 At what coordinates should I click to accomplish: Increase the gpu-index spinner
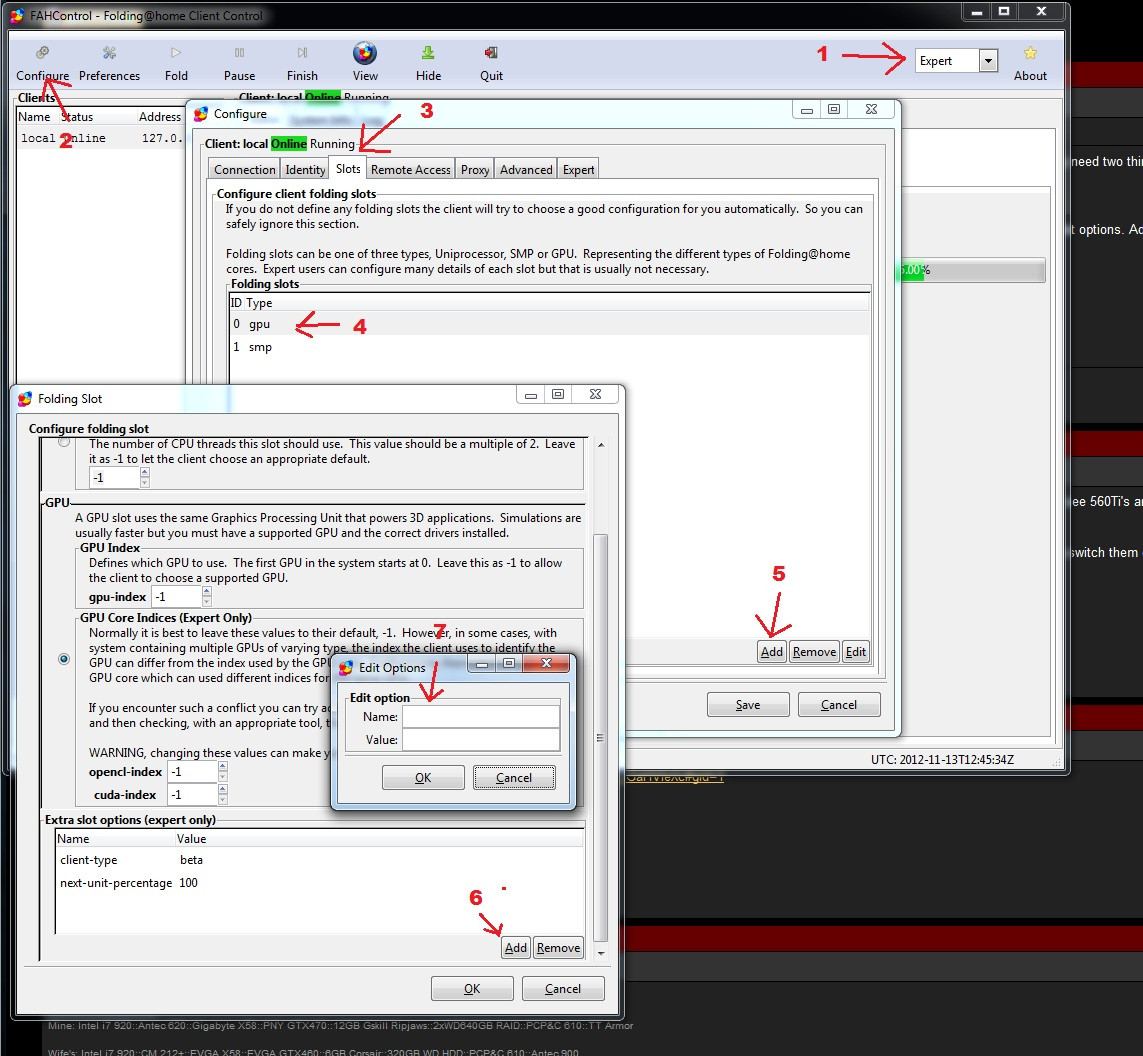pyautogui.click(x=207, y=592)
